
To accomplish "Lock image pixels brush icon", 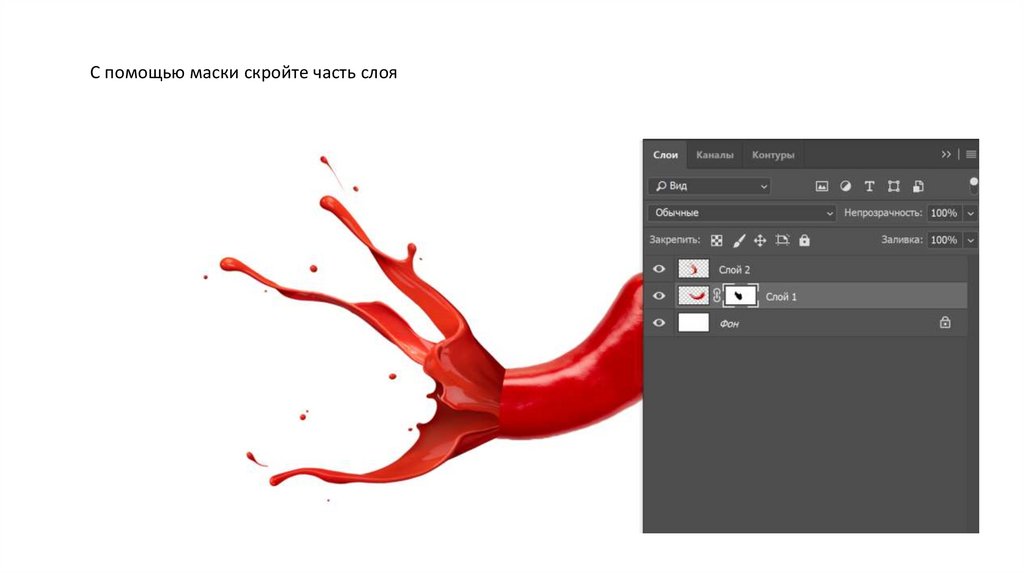I will (x=739, y=240).
